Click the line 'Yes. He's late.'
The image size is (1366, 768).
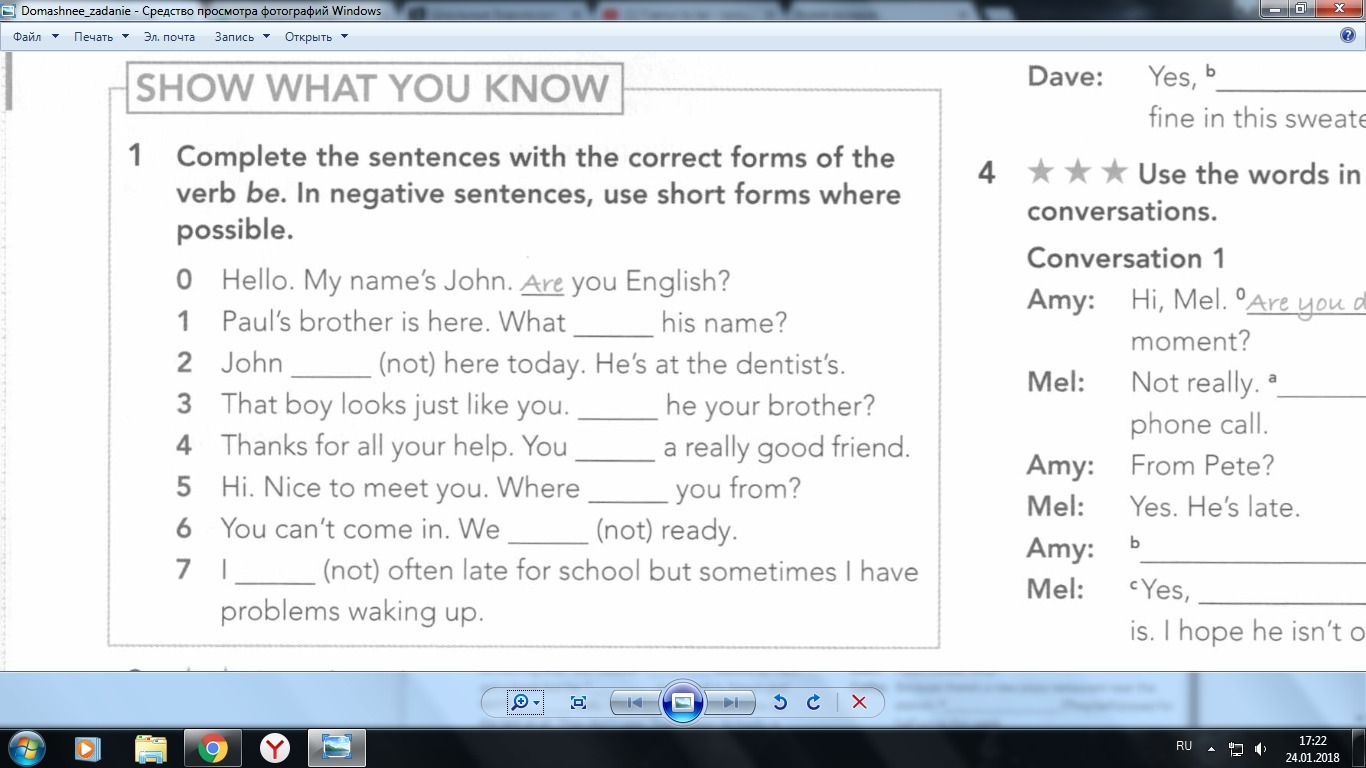point(1215,506)
